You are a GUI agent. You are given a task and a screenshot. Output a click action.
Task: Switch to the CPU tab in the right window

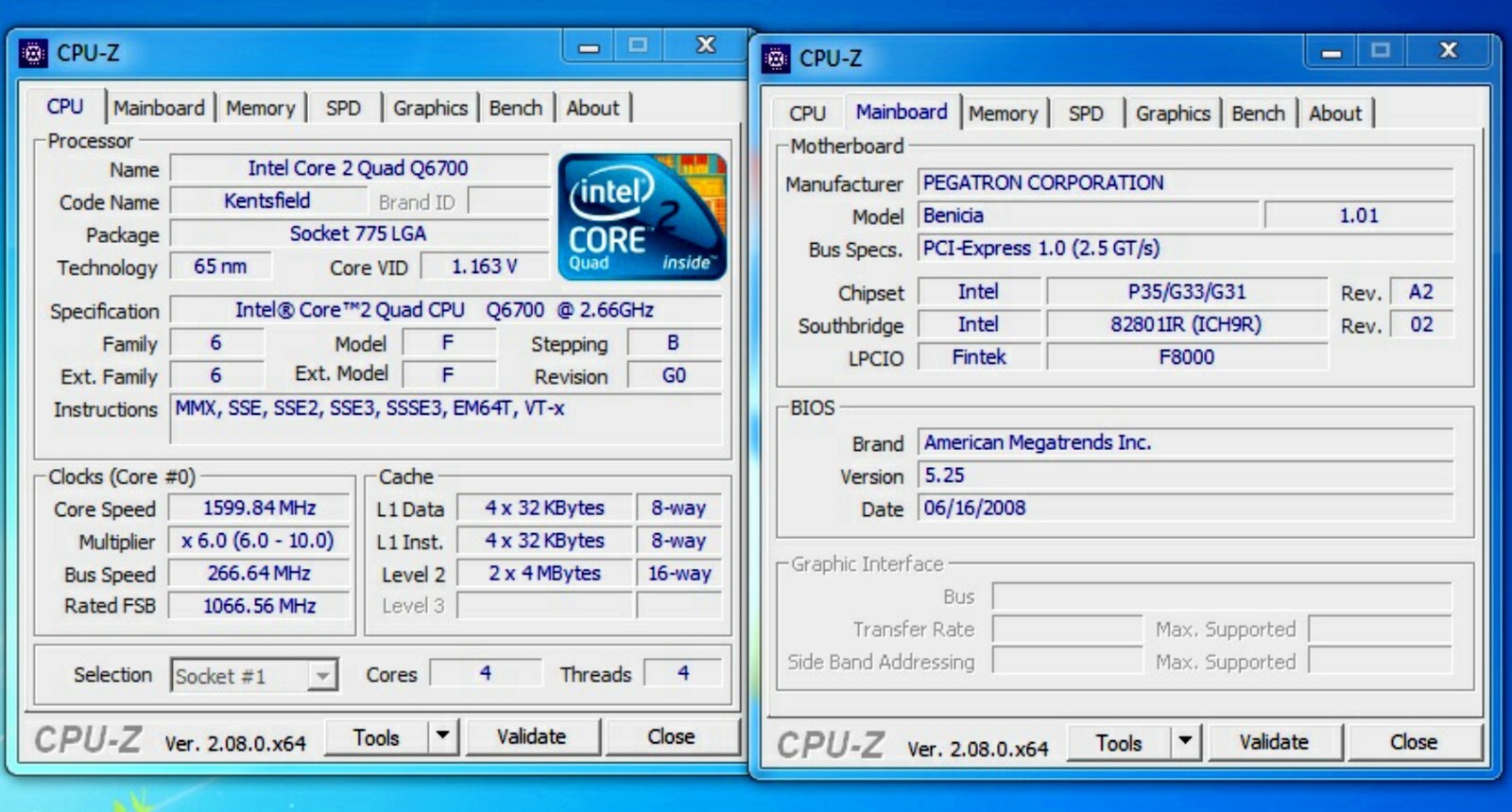tap(807, 113)
